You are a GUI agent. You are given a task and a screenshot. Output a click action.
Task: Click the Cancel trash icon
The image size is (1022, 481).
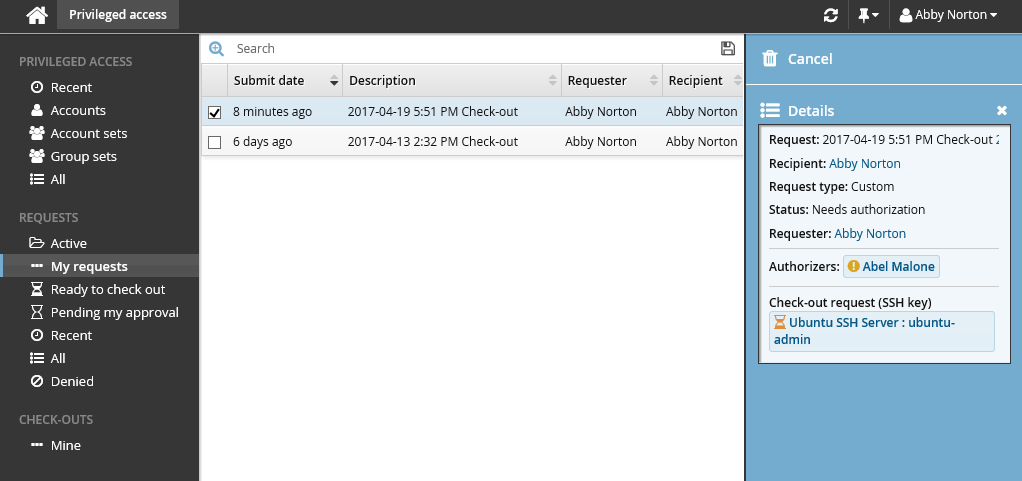coord(770,59)
